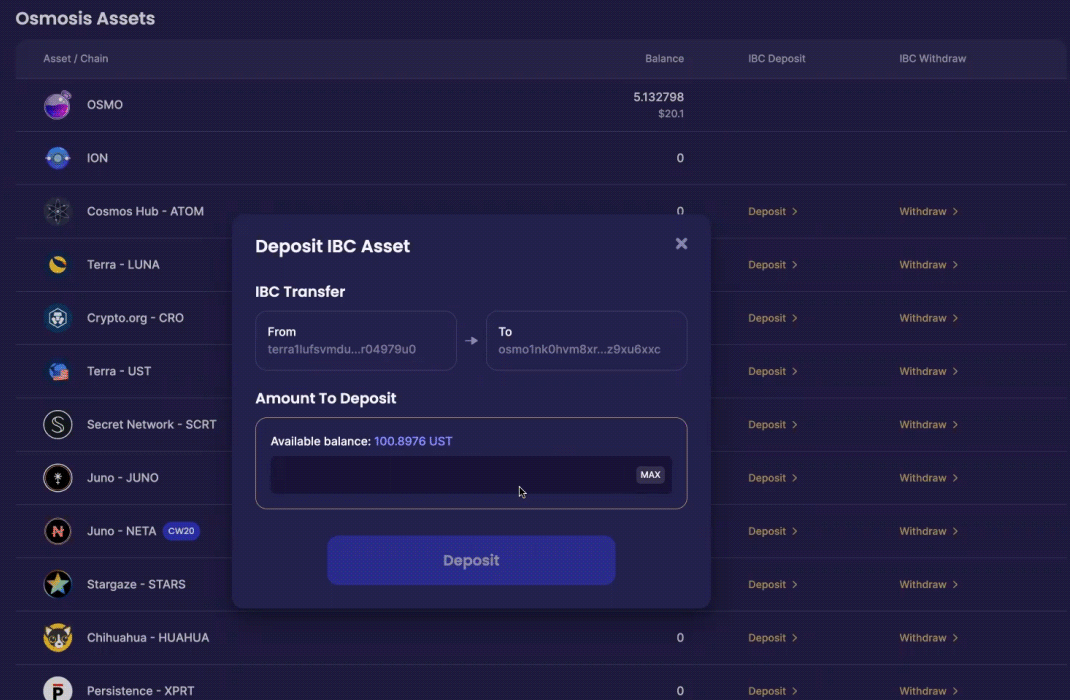
Task: Open Deposit for Persistence XPRT row
Action: point(772,690)
